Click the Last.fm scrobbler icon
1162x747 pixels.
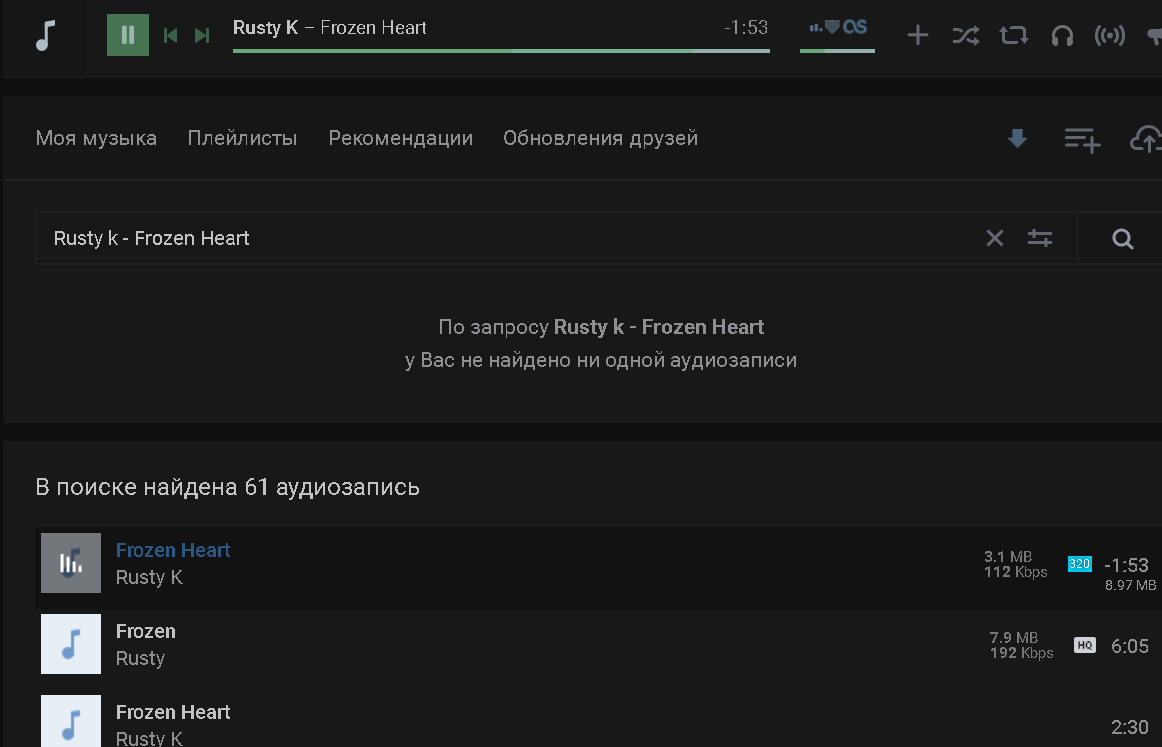pyautogui.click(x=838, y=27)
